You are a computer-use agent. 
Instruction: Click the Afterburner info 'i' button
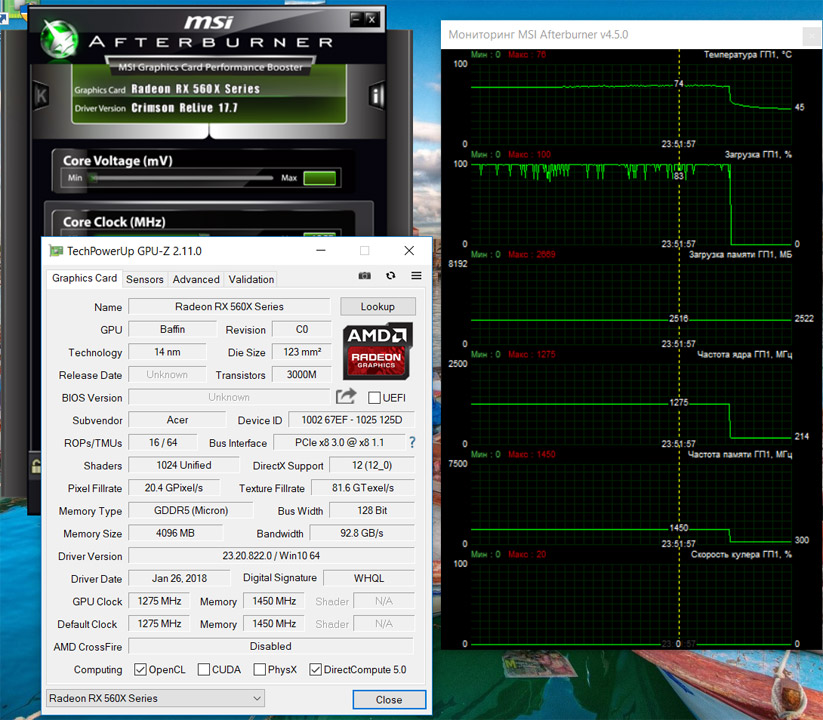click(376, 96)
